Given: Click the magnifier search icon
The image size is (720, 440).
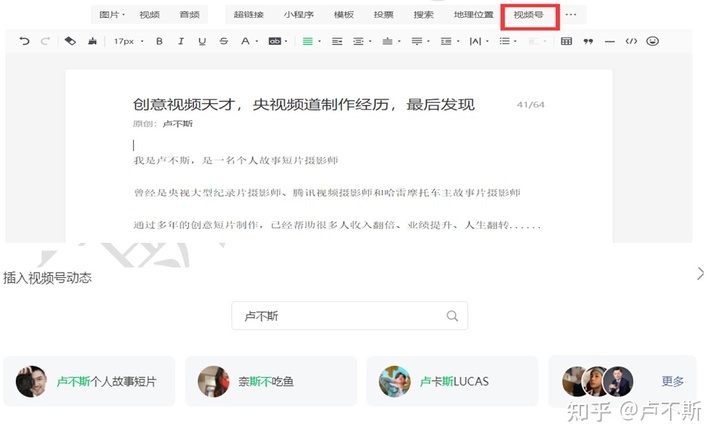Looking at the screenshot, I should coord(452,316).
